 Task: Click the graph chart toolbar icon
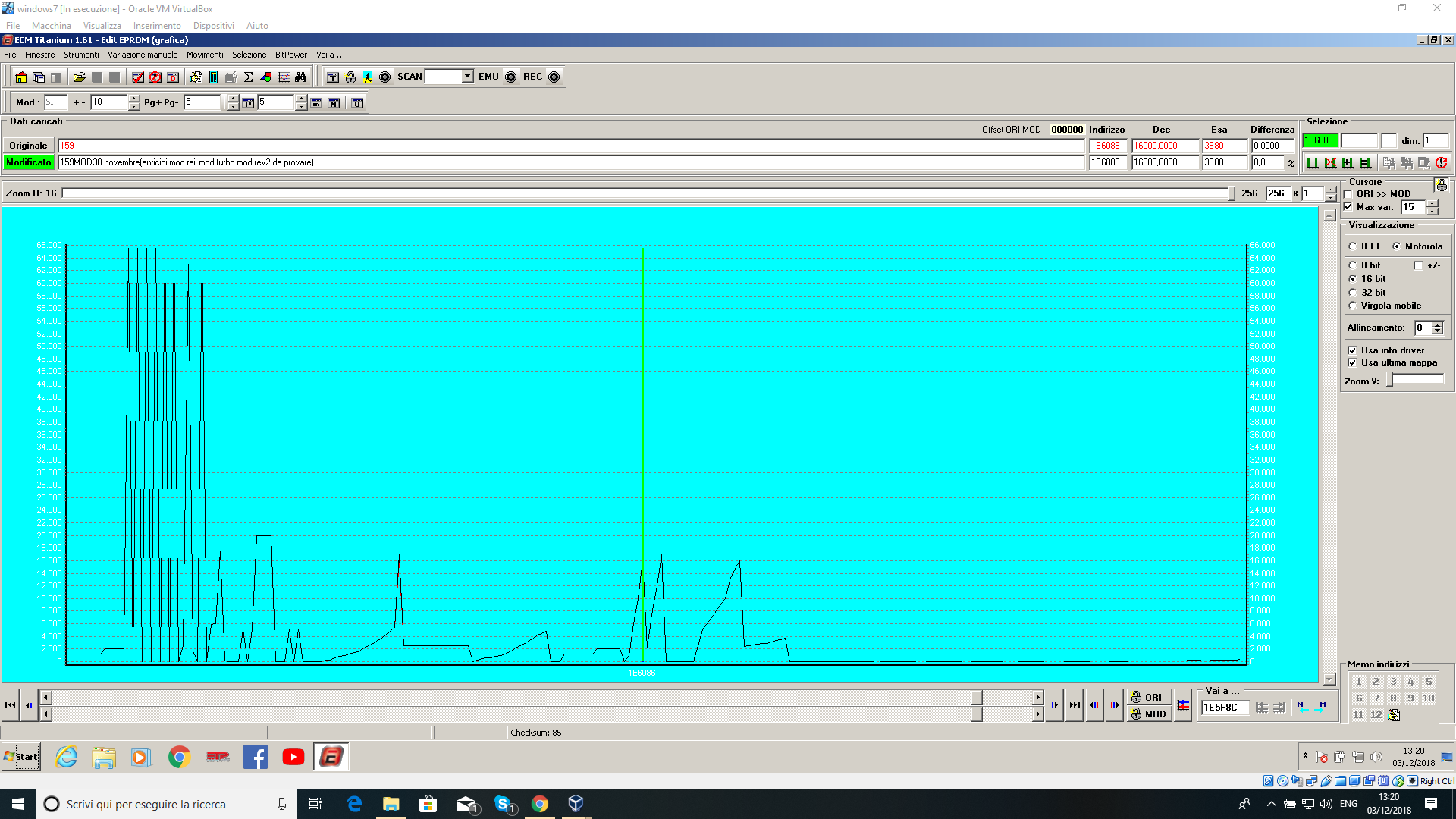[x=284, y=77]
